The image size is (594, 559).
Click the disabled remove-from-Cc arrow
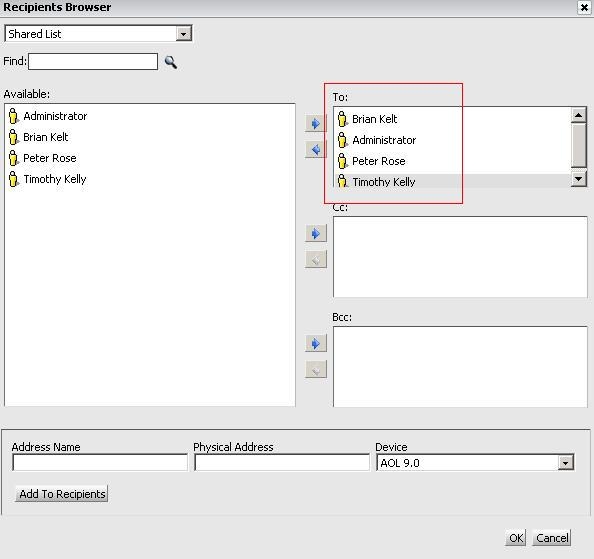click(316, 259)
